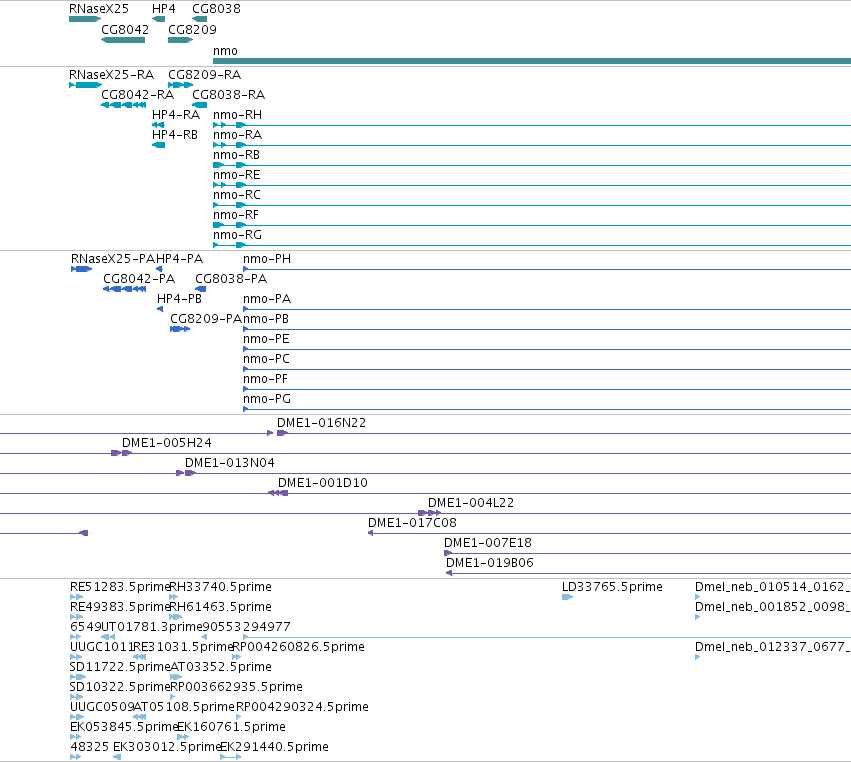
Task: Select the EK160761.5prime EST label
Action: pyautogui.click(x=232, y=728)
